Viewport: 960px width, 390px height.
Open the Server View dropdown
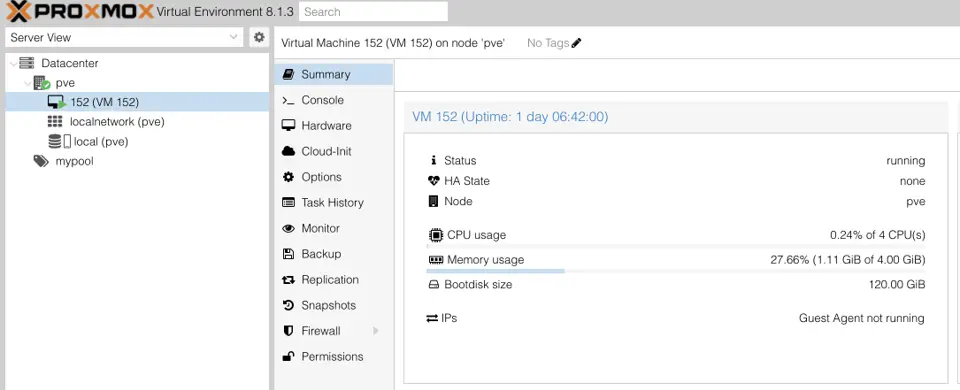pyautogui.click(x=125, y=37)
